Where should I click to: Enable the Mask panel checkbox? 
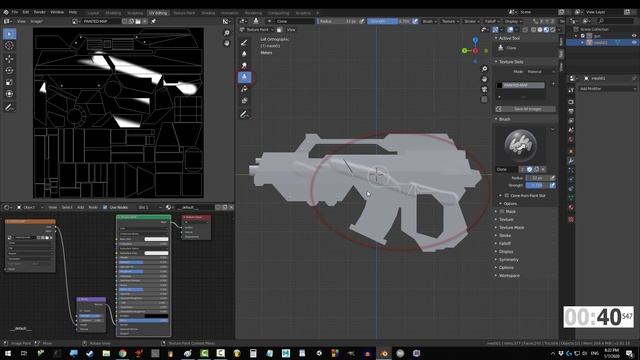click(502, 211)
